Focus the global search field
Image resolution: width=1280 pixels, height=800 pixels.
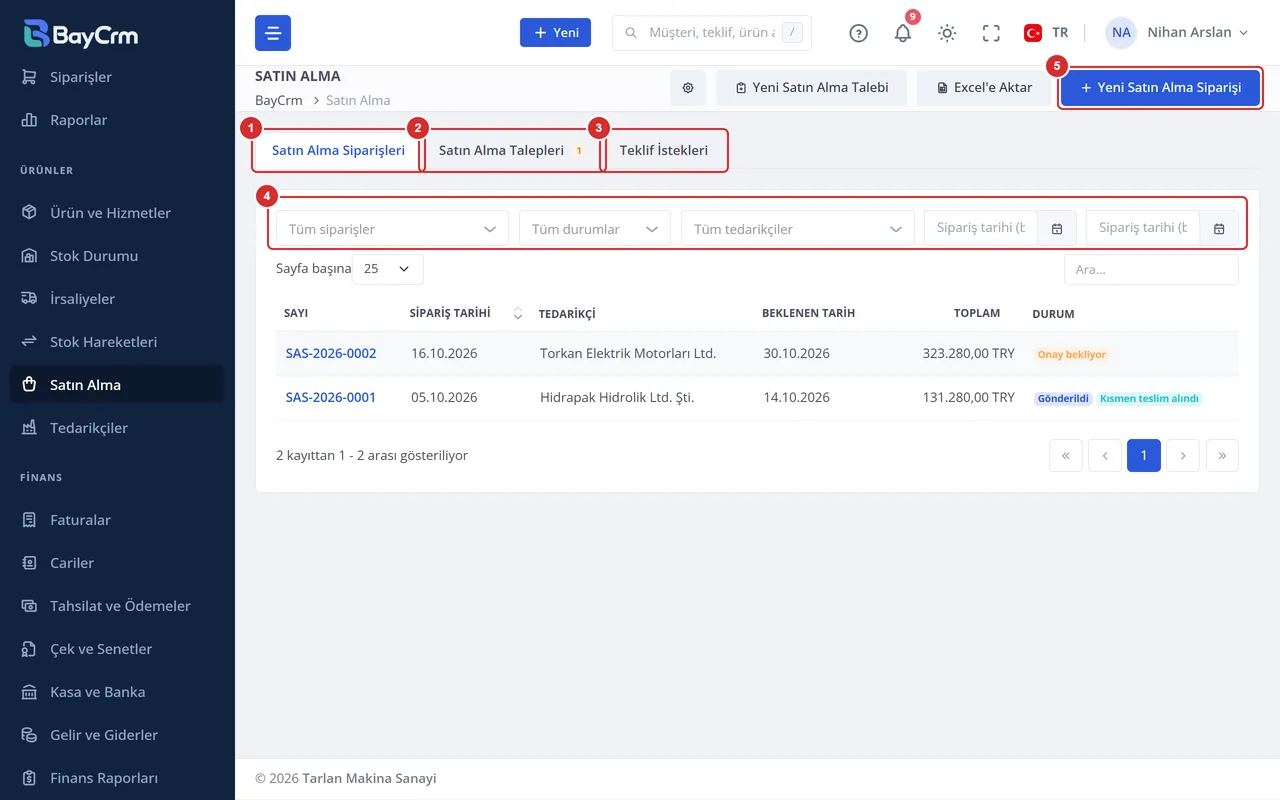pyautogui.click(x=712, y=33)
